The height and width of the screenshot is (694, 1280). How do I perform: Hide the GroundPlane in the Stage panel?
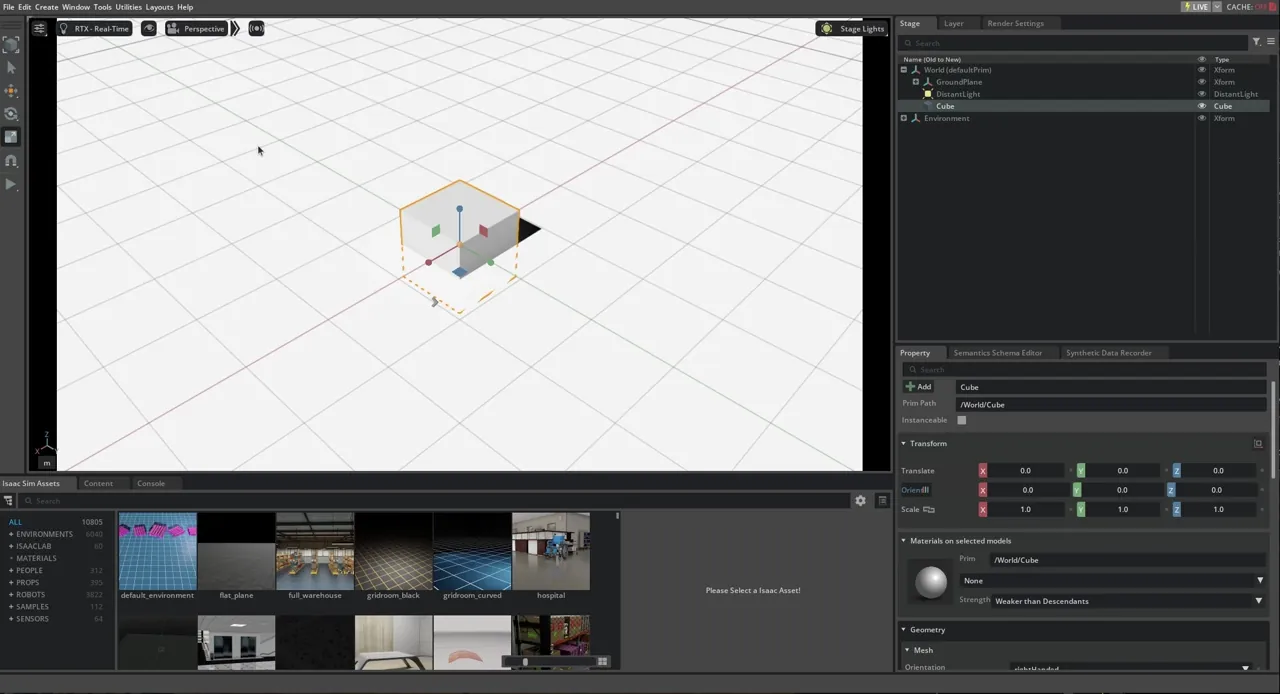[1201, 82]
